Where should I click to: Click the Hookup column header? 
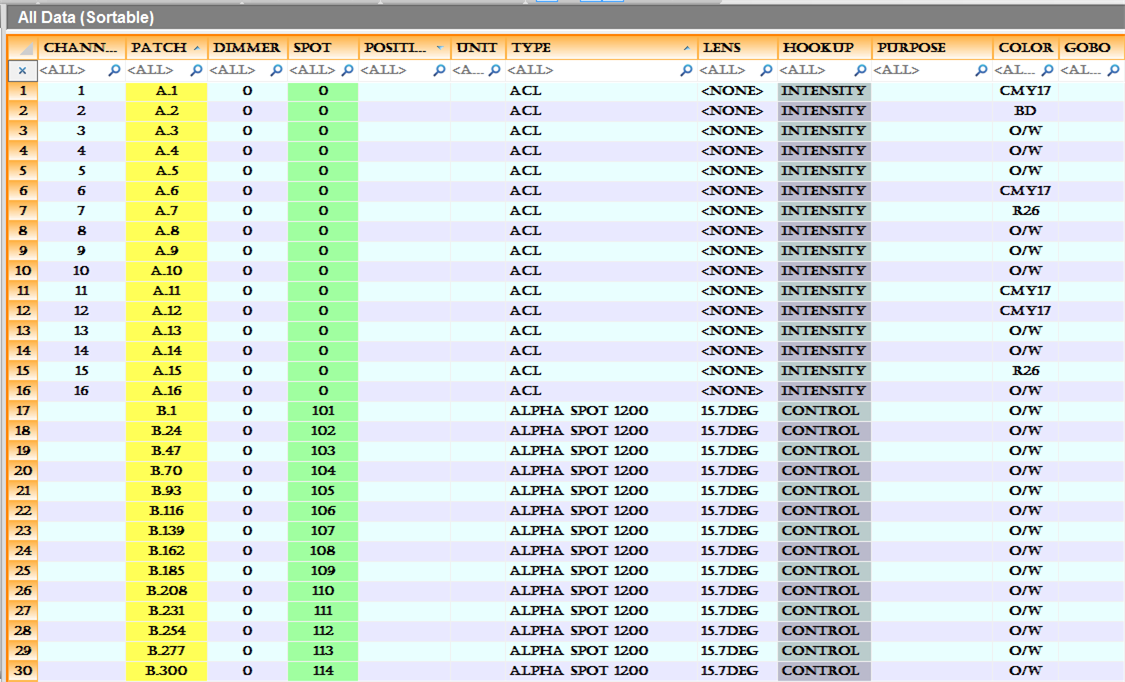pyautogui.click(x=818, y=48)
